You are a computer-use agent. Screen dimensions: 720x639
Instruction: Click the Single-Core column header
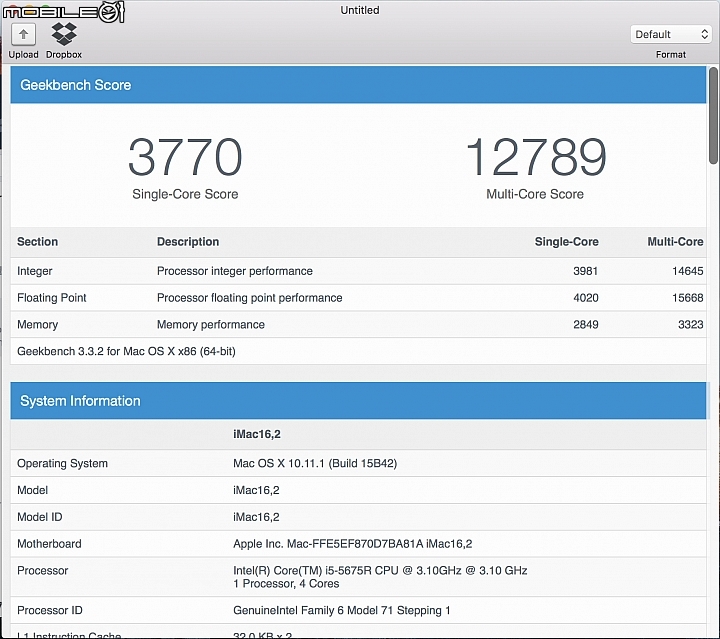tap(566, 242)
